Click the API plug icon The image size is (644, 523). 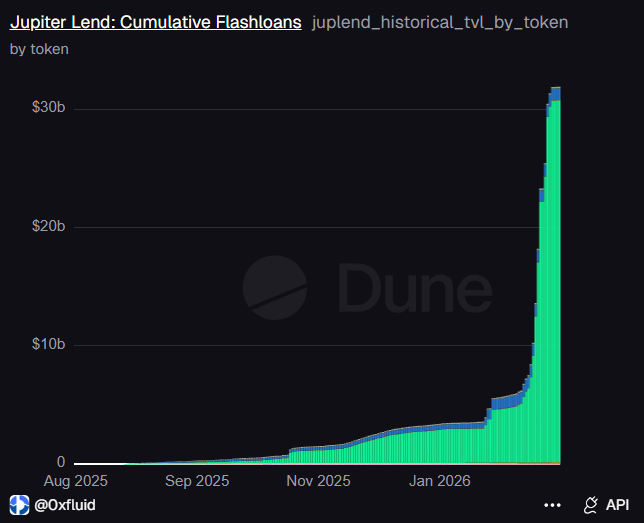591,505
